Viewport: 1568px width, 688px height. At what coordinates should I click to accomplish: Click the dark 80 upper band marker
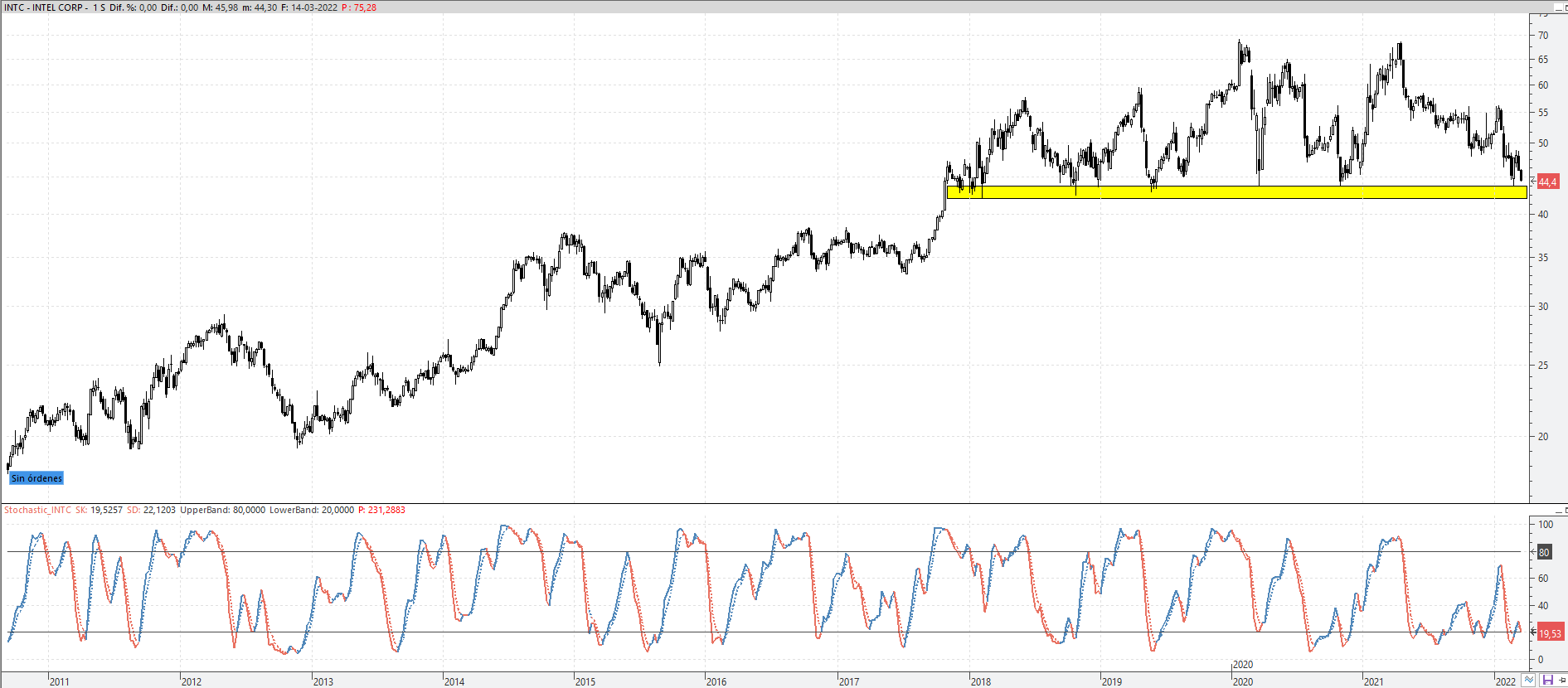tap(1544, 552)
